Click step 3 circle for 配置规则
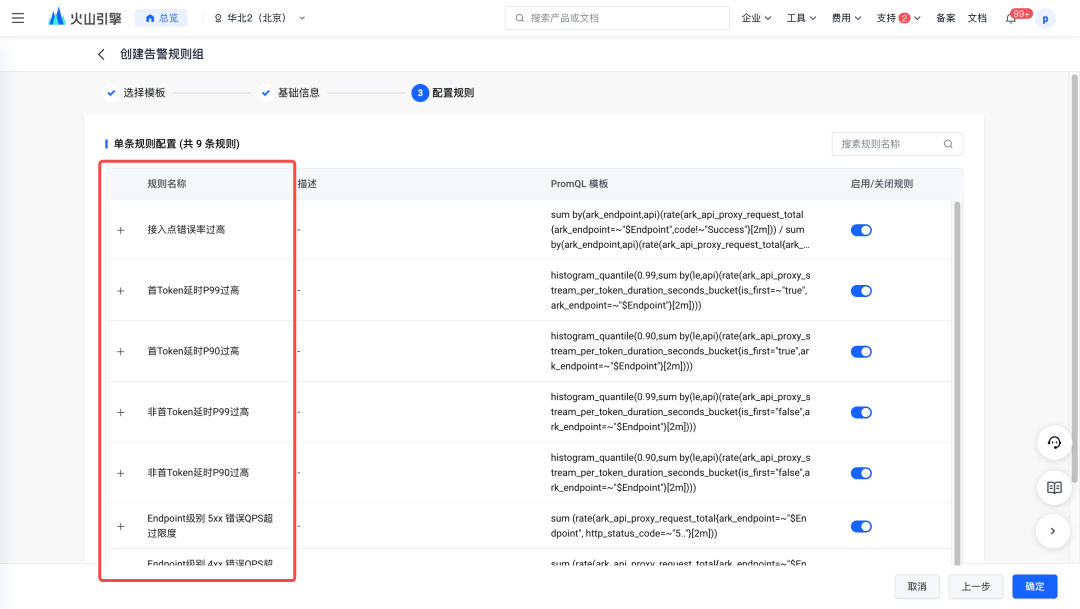This screenshot has width=1080, height=609. tap(419, 93)
